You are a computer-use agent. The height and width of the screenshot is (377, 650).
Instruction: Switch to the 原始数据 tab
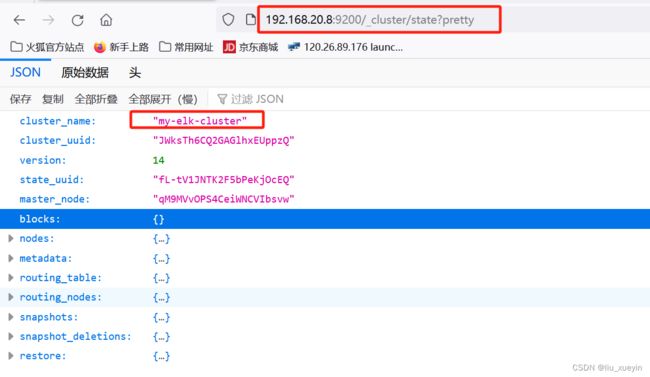point(85,73)
